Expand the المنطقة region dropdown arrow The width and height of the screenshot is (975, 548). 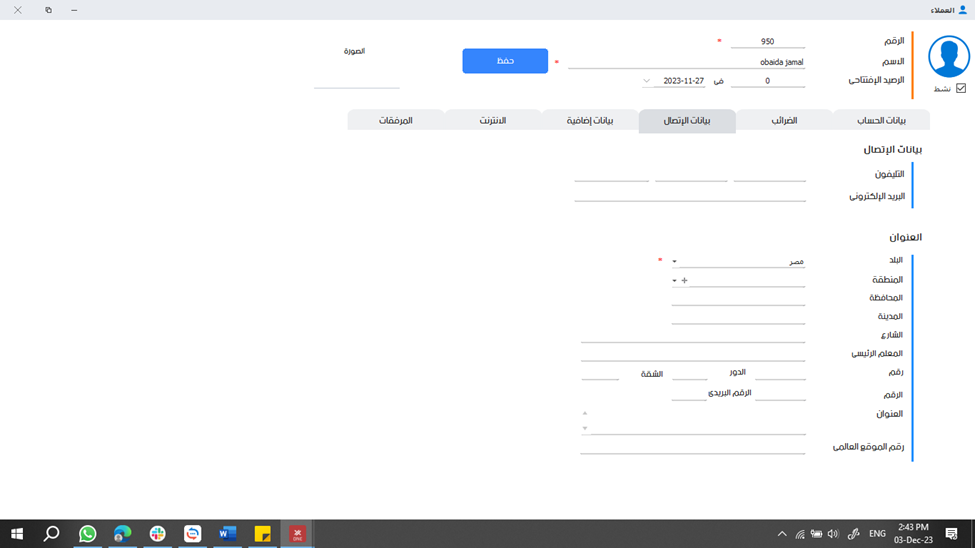(x=674, y=281)
